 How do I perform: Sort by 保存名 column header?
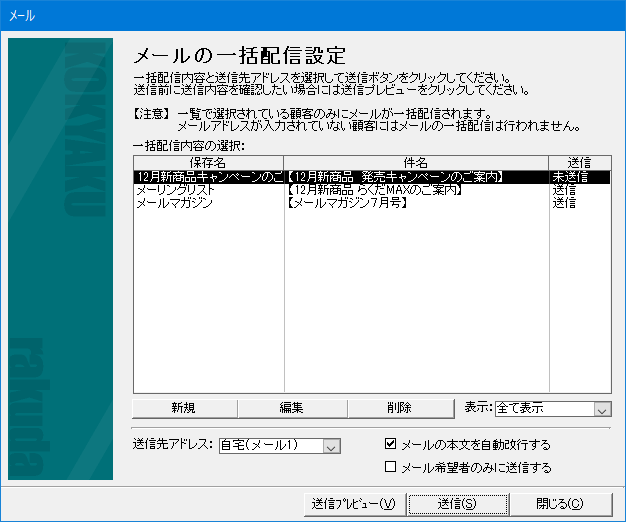pyautogui.click(x=208, y=162)
